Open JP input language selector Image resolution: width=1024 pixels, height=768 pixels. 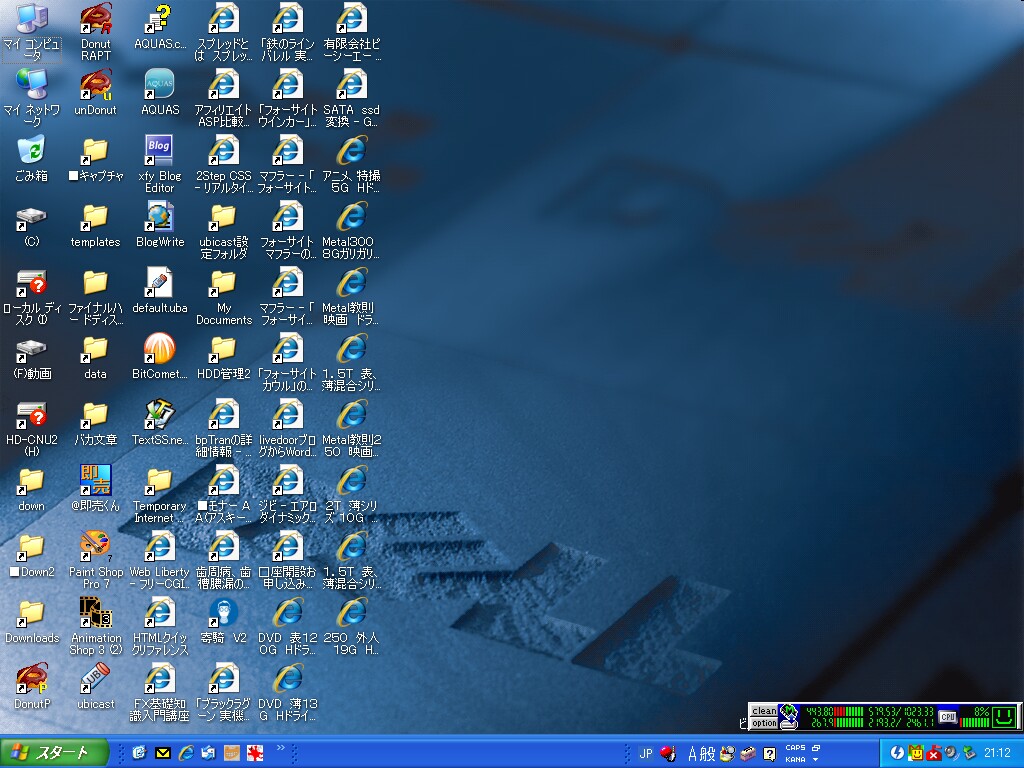point(646,753)
